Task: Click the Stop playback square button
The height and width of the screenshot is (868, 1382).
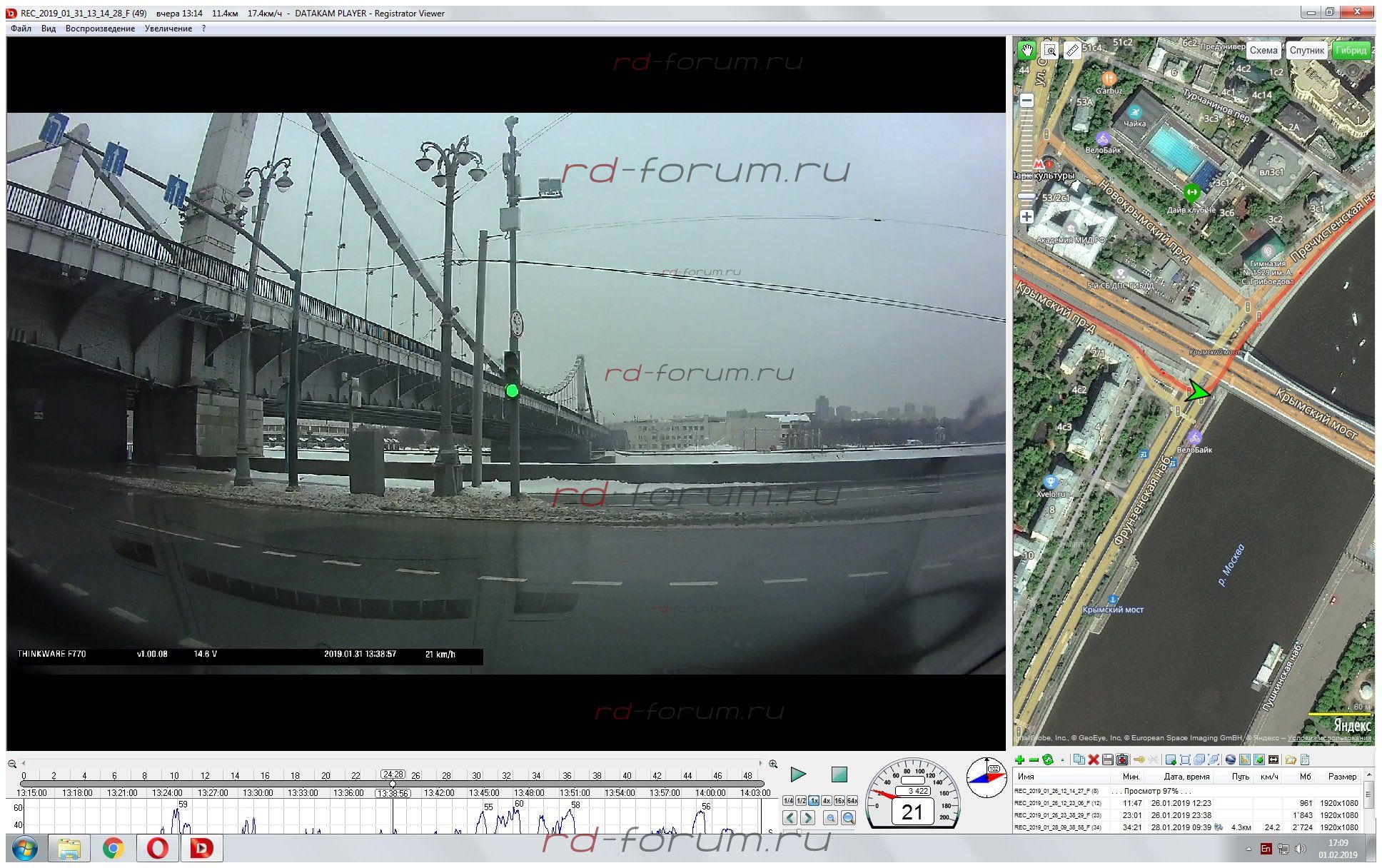Action: tap(839, 774)
